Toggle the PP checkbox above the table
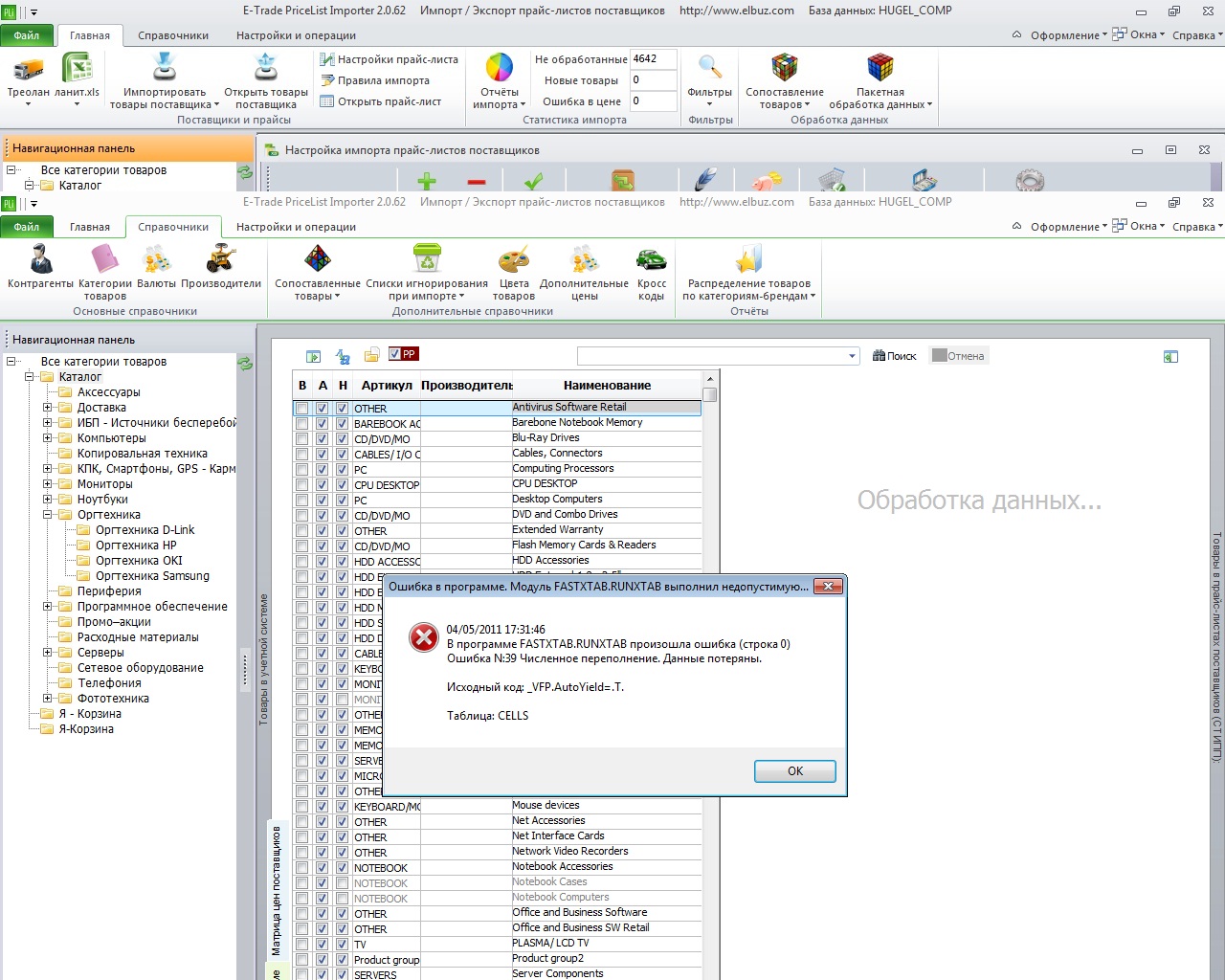The image size is (1225, 980). coord(395,354)
